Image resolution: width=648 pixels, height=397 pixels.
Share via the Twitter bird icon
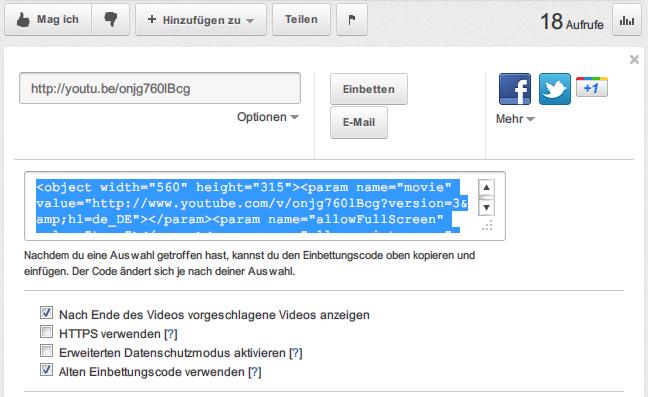point(555,89)
